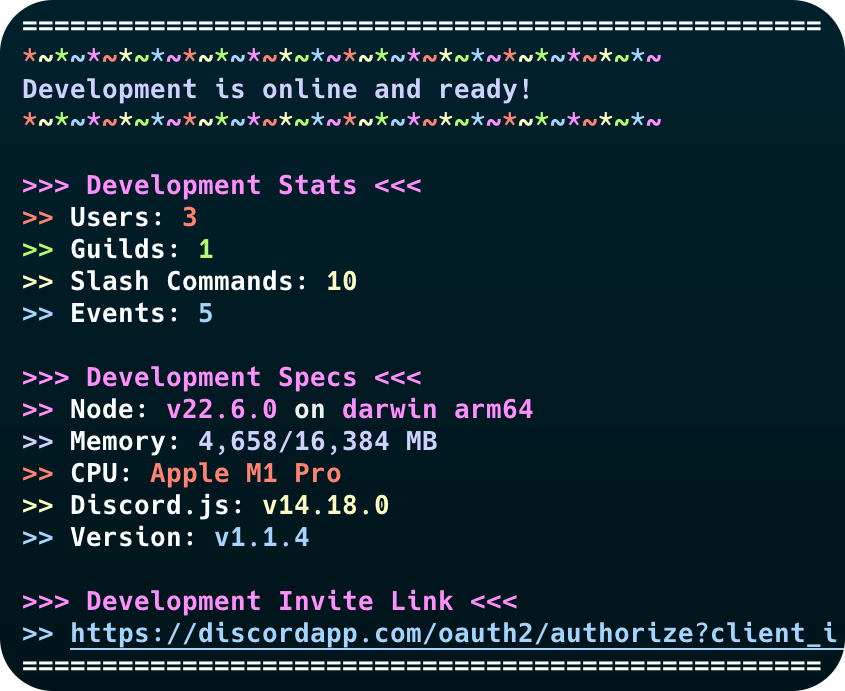Click the 'Development is online and ready!' line
The height and width of the screenshot is (691, 845).
(277, 89)
